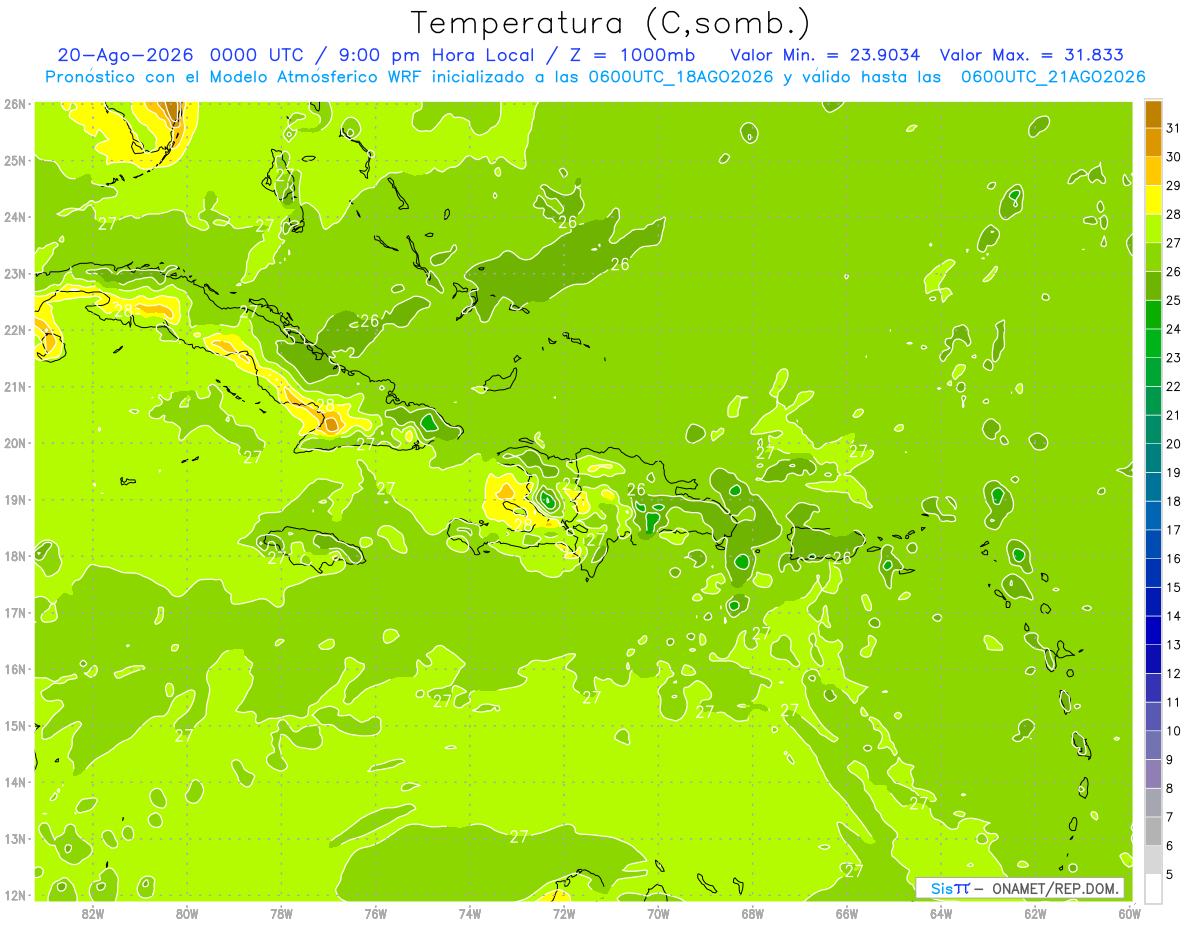Click the blue legend swatch between 15 and 16
Viewport: 1200px width, 927px height.
click(1153, 573)
